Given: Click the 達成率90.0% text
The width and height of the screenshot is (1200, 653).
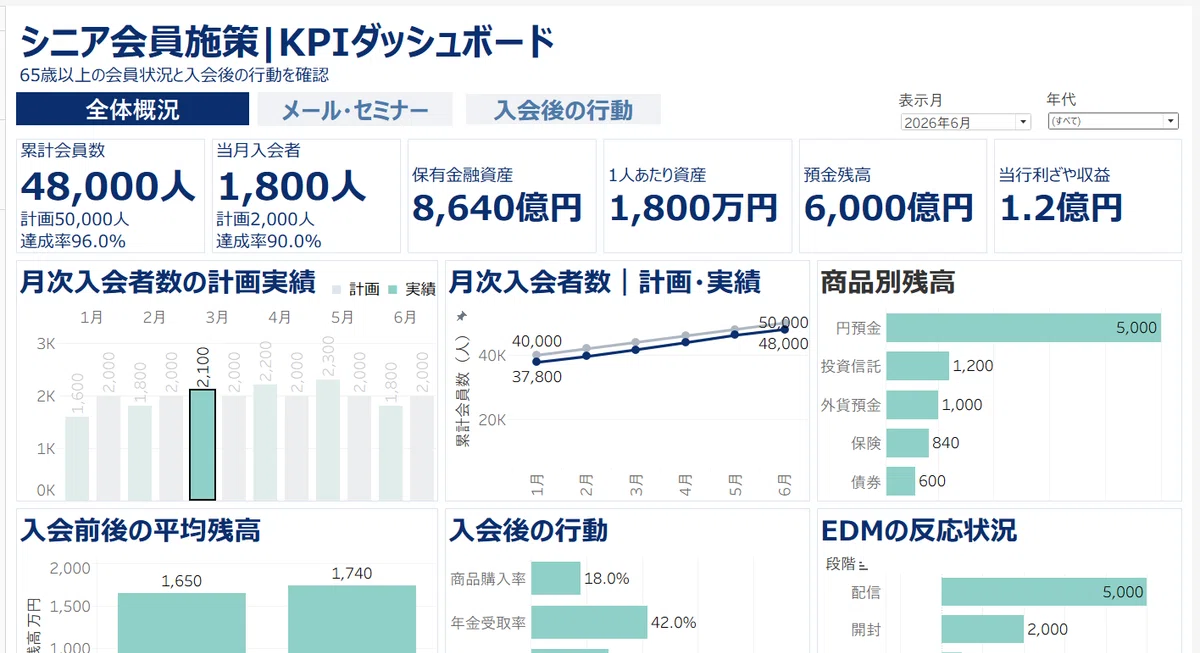Looking at the screenshot, I should (269, 241).
